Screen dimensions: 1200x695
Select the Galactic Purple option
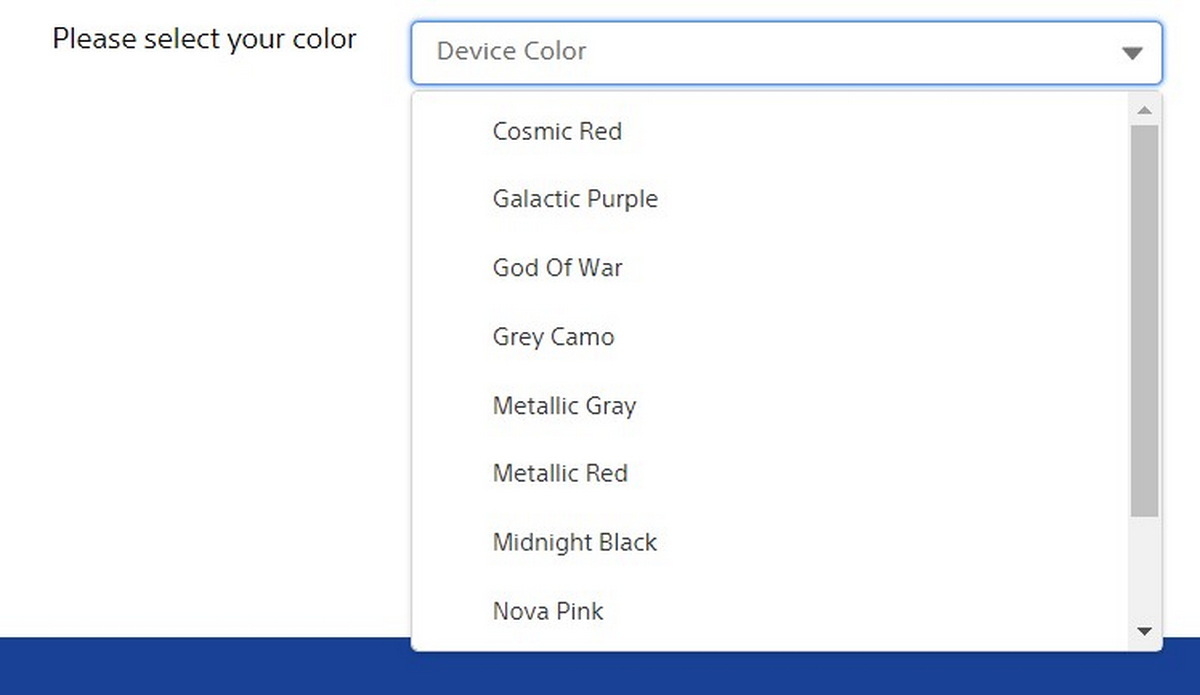pyautogui.click(x=575, y=199)
